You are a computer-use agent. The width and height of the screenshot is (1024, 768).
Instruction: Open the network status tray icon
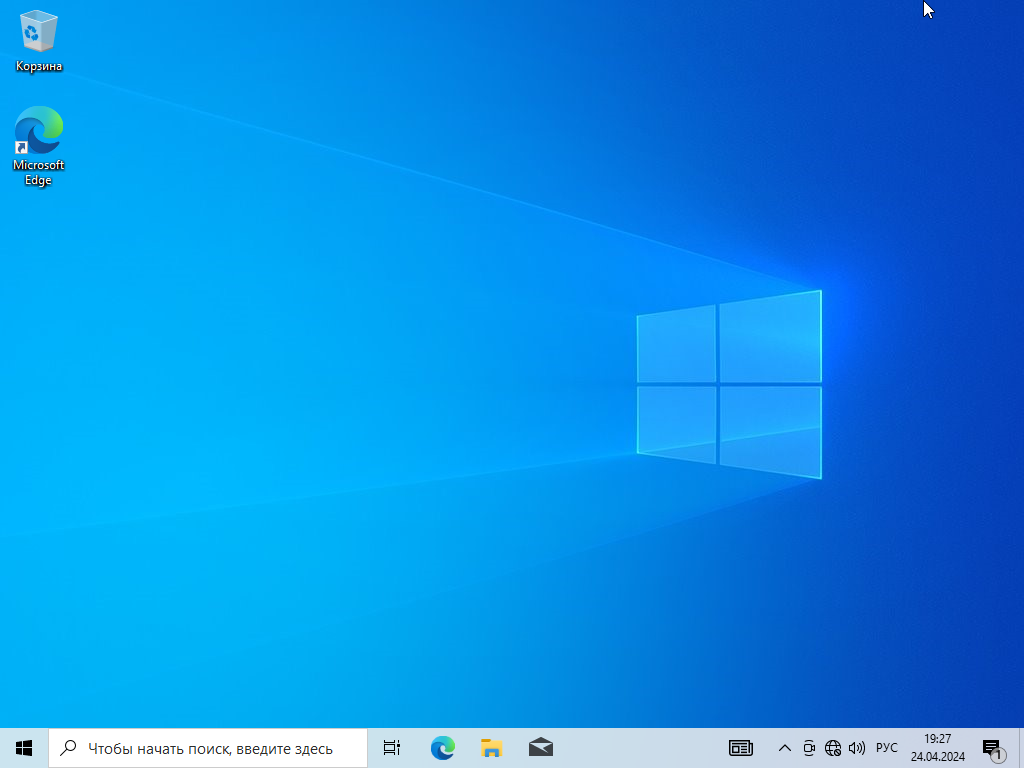point(833,748)
